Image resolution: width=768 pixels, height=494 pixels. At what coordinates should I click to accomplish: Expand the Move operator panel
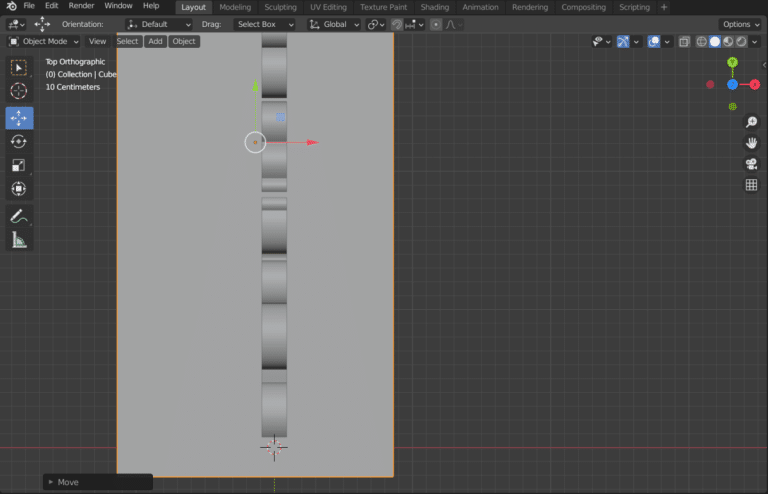pos(51,482)
